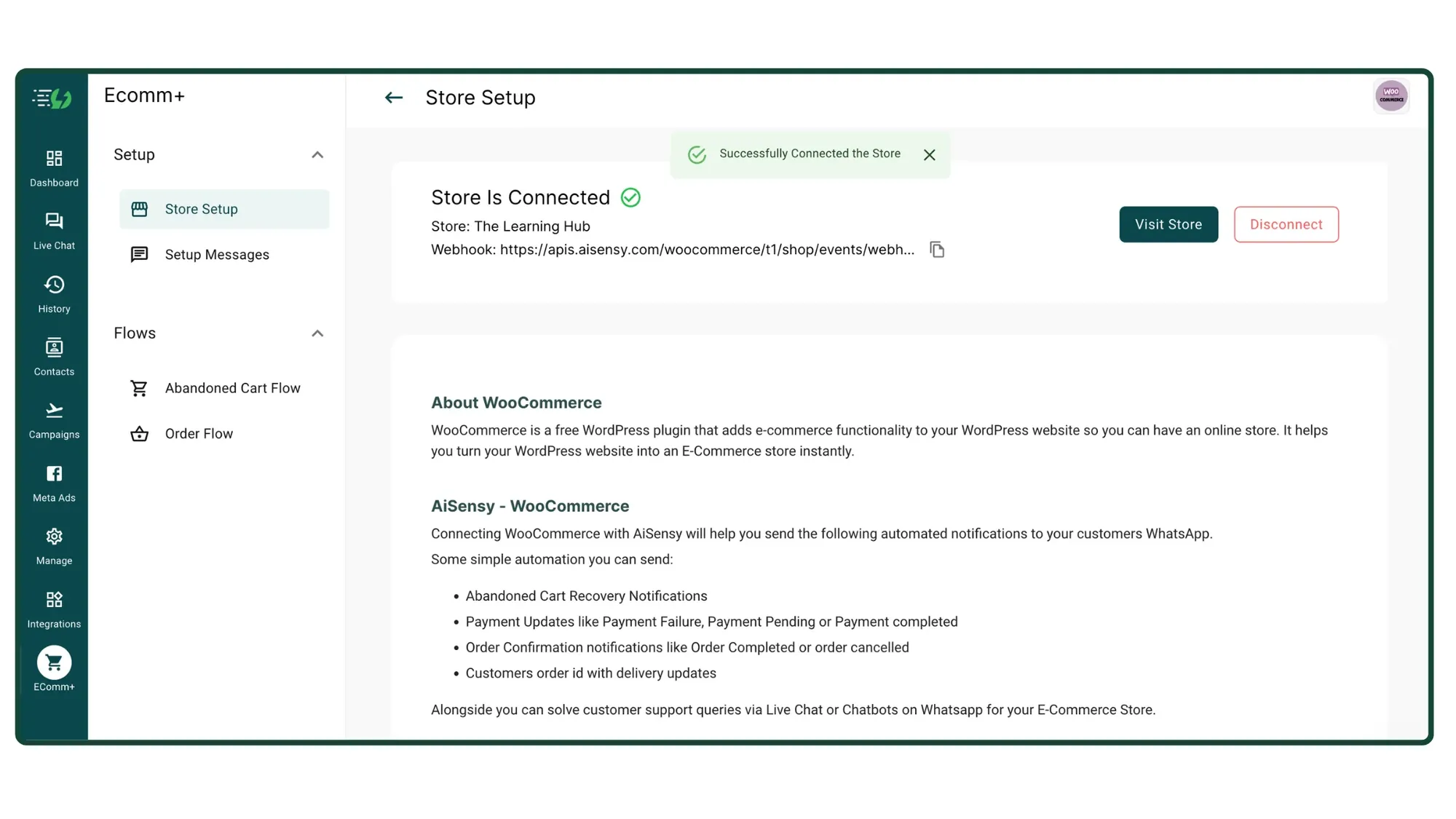Collapse the Setup section

tap(317, 155)
